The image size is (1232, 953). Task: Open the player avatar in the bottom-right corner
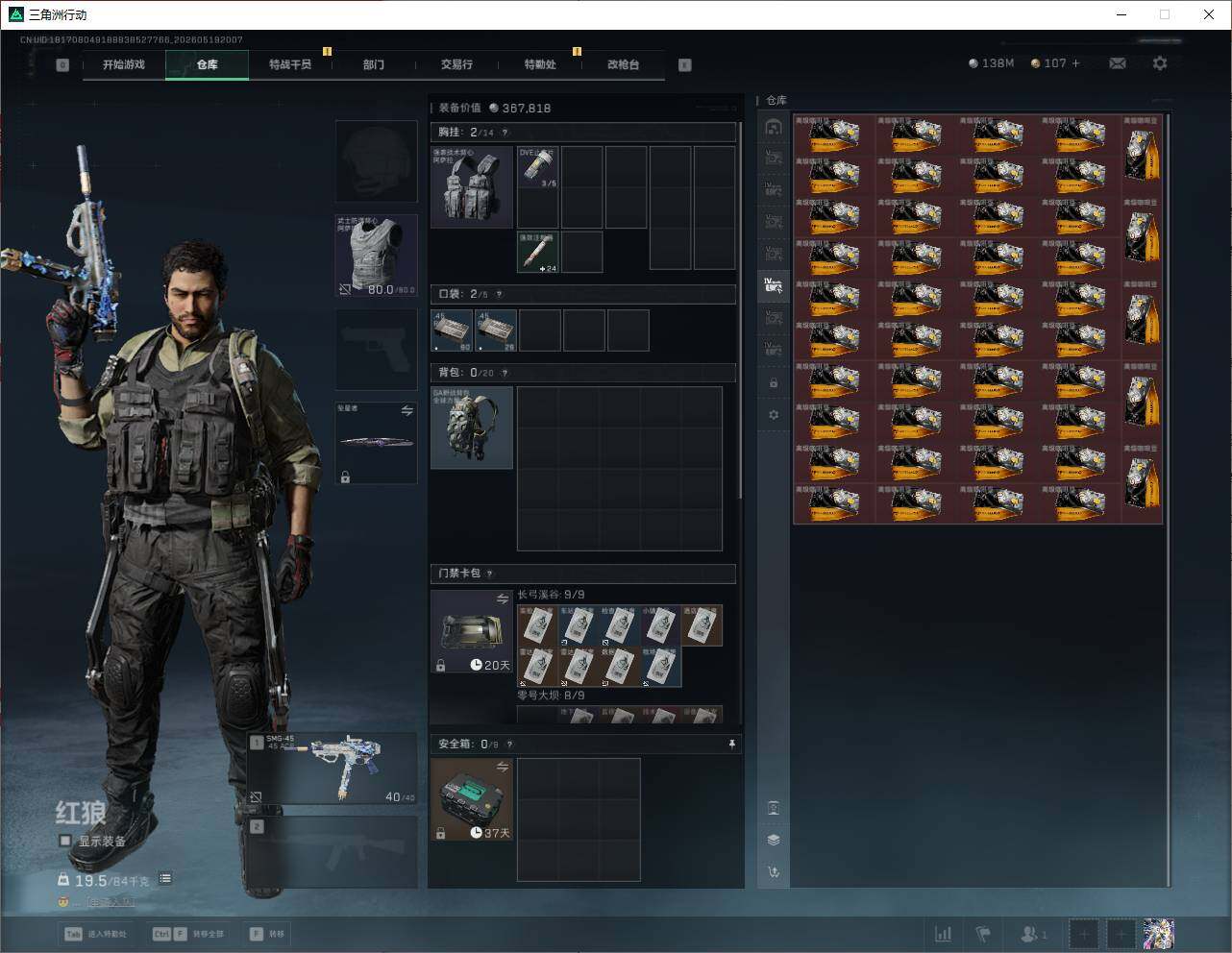[x=1158, y=934]
